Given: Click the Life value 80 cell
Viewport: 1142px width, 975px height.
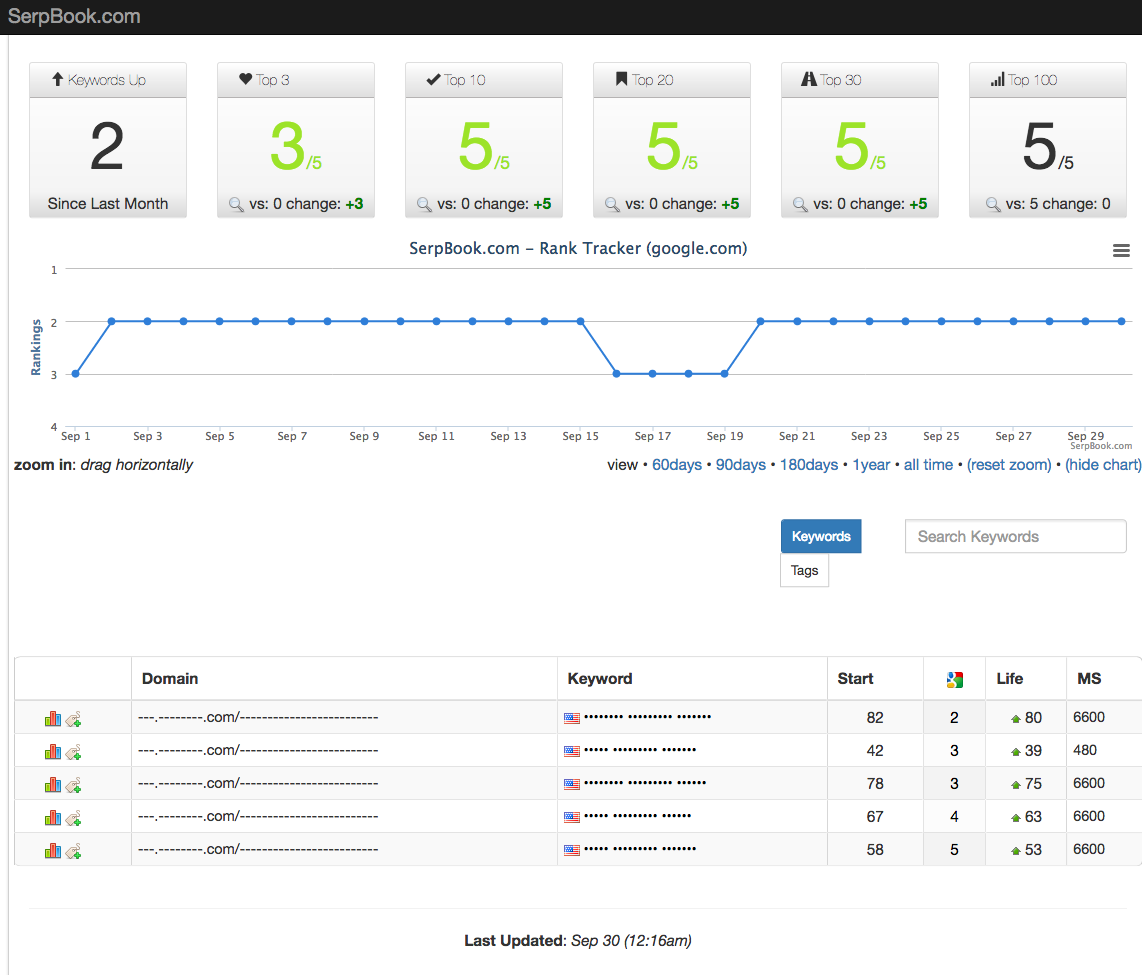Looking at the screenshot, I should pyautogui.click(x=1025, y=717).
